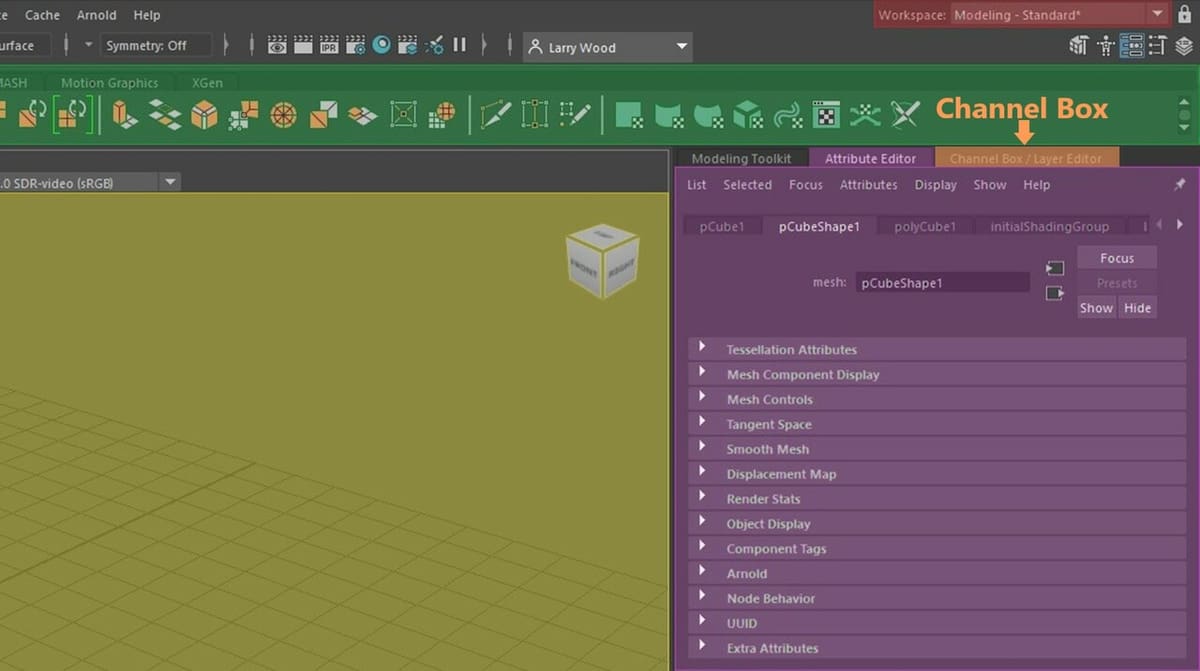Select the initialShadingGroup node tab

coord(1049,226)
